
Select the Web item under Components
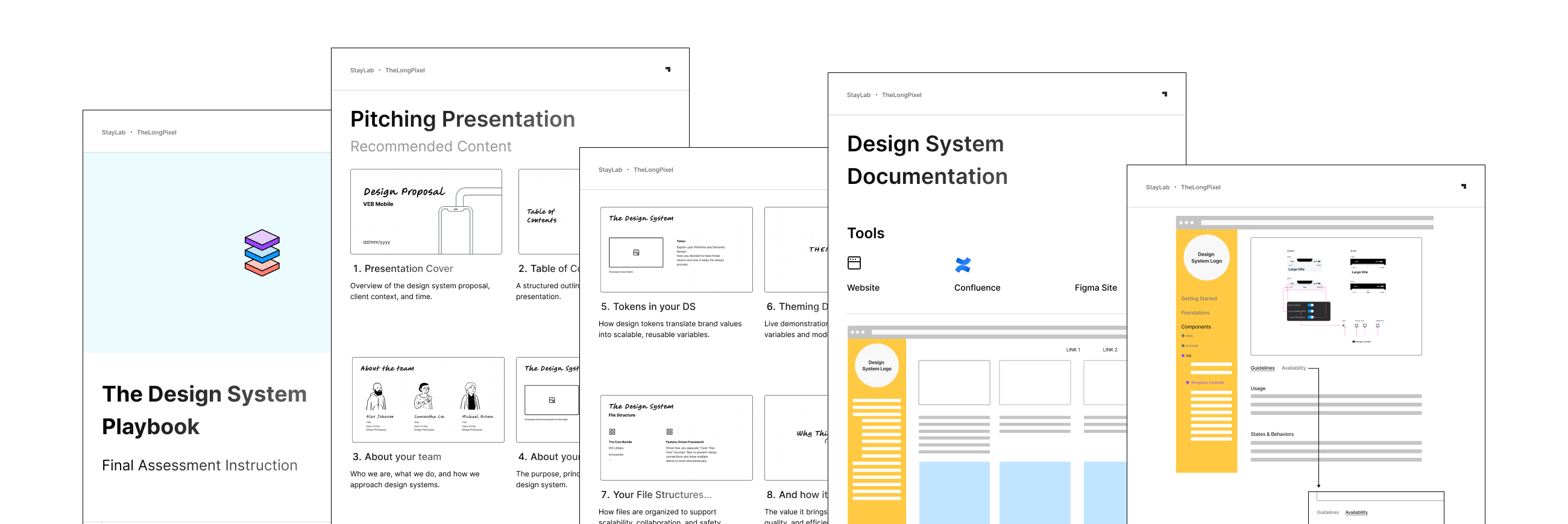pyautogui.click(x=1188, y=336)
